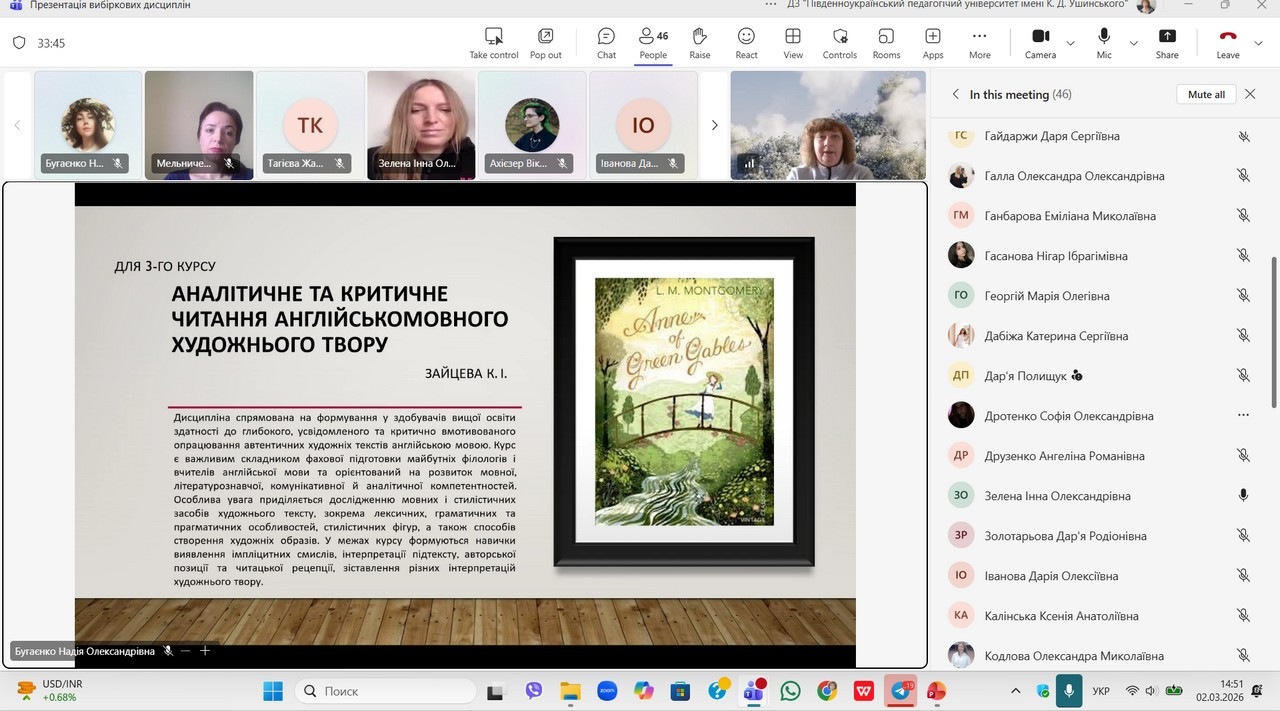Click Take control of presentation
Image resolution: width=1280 pixels, height=711 pixels.
[x=494, y=42]
